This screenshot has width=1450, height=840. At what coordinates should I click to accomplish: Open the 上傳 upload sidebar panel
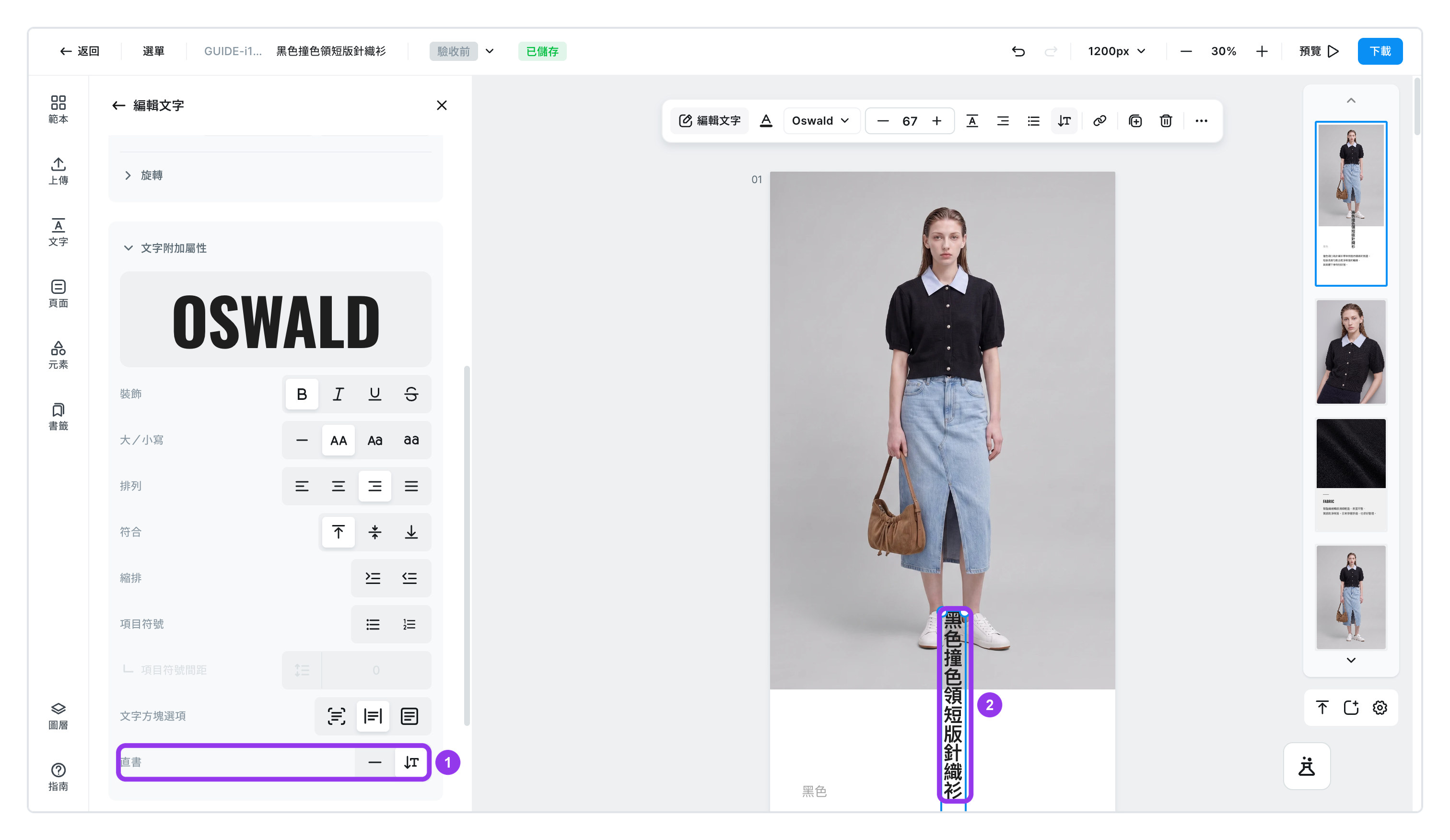(x=58, y=171)
